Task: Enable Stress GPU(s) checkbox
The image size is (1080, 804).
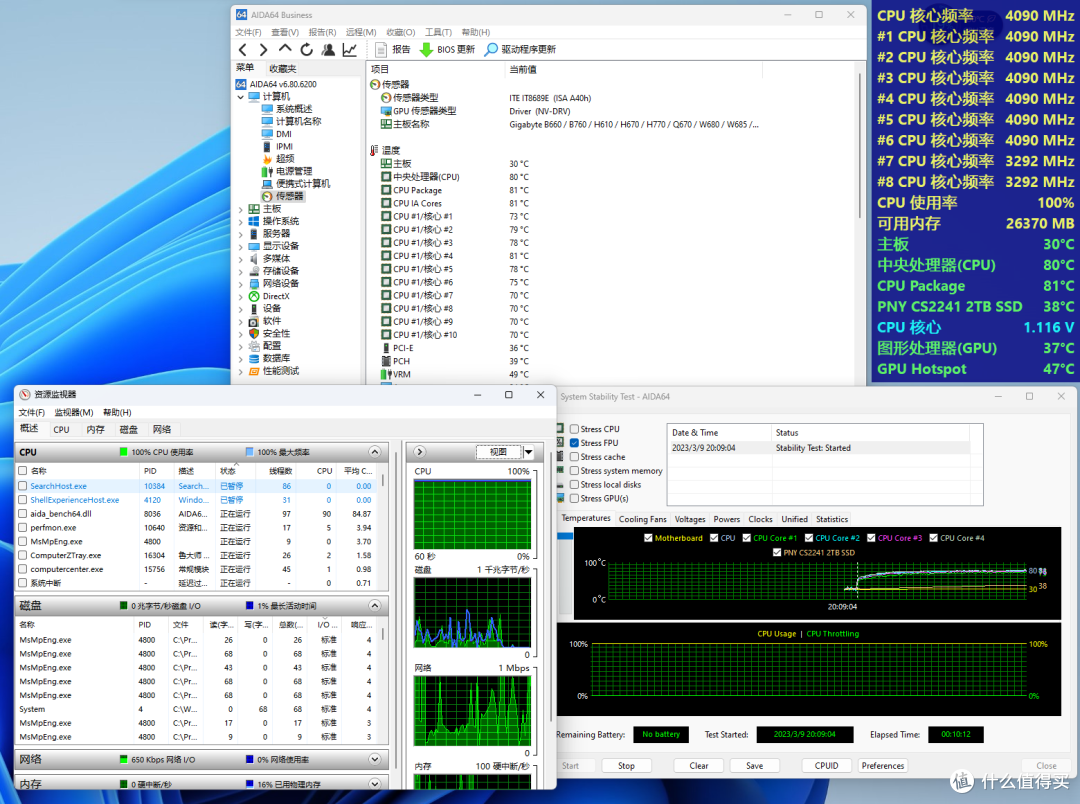Action: pyautogui.click(x=574, y=498)
